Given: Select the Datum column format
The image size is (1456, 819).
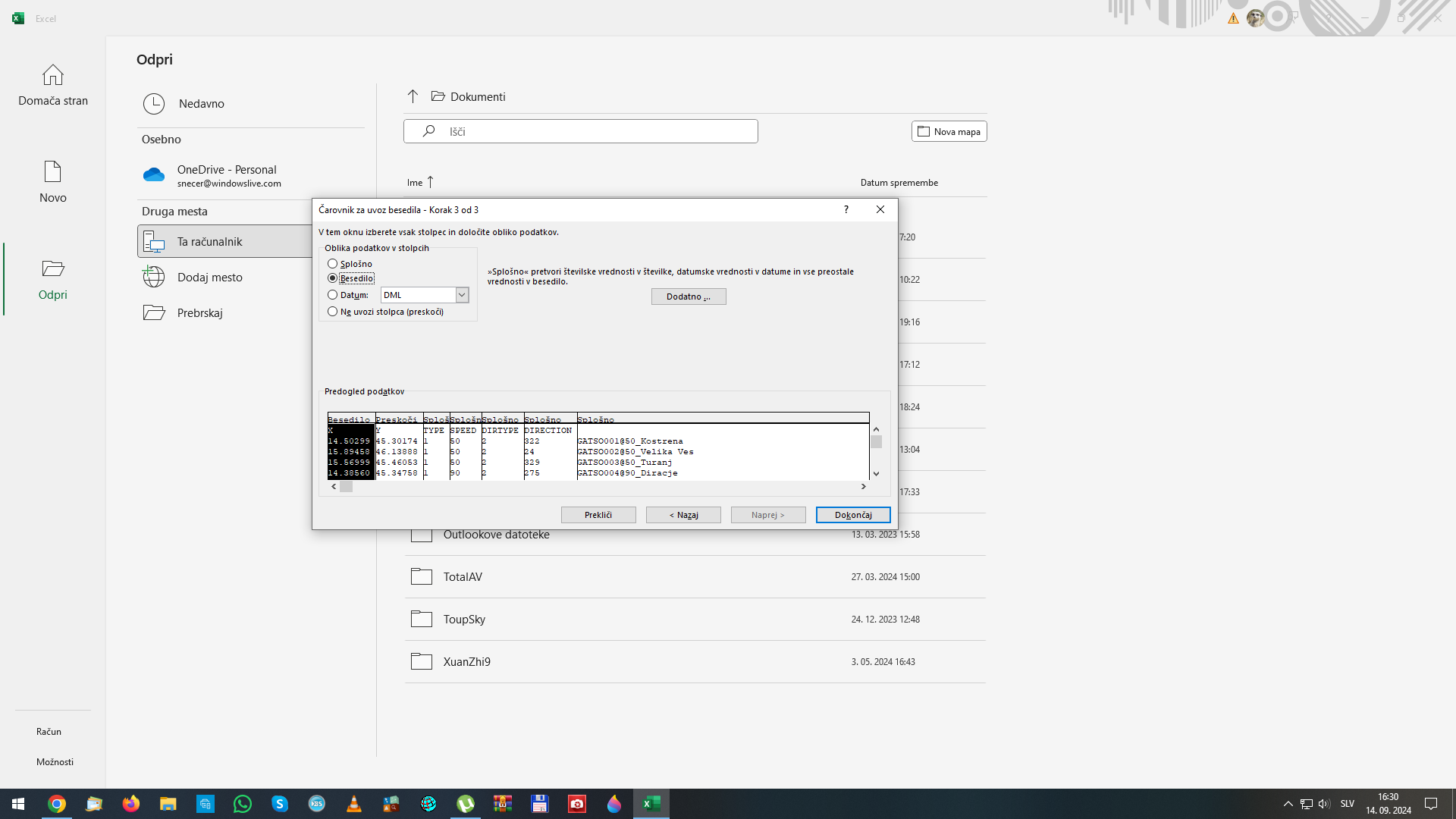Looking at the screenshot, I should [x=348, y=295].
